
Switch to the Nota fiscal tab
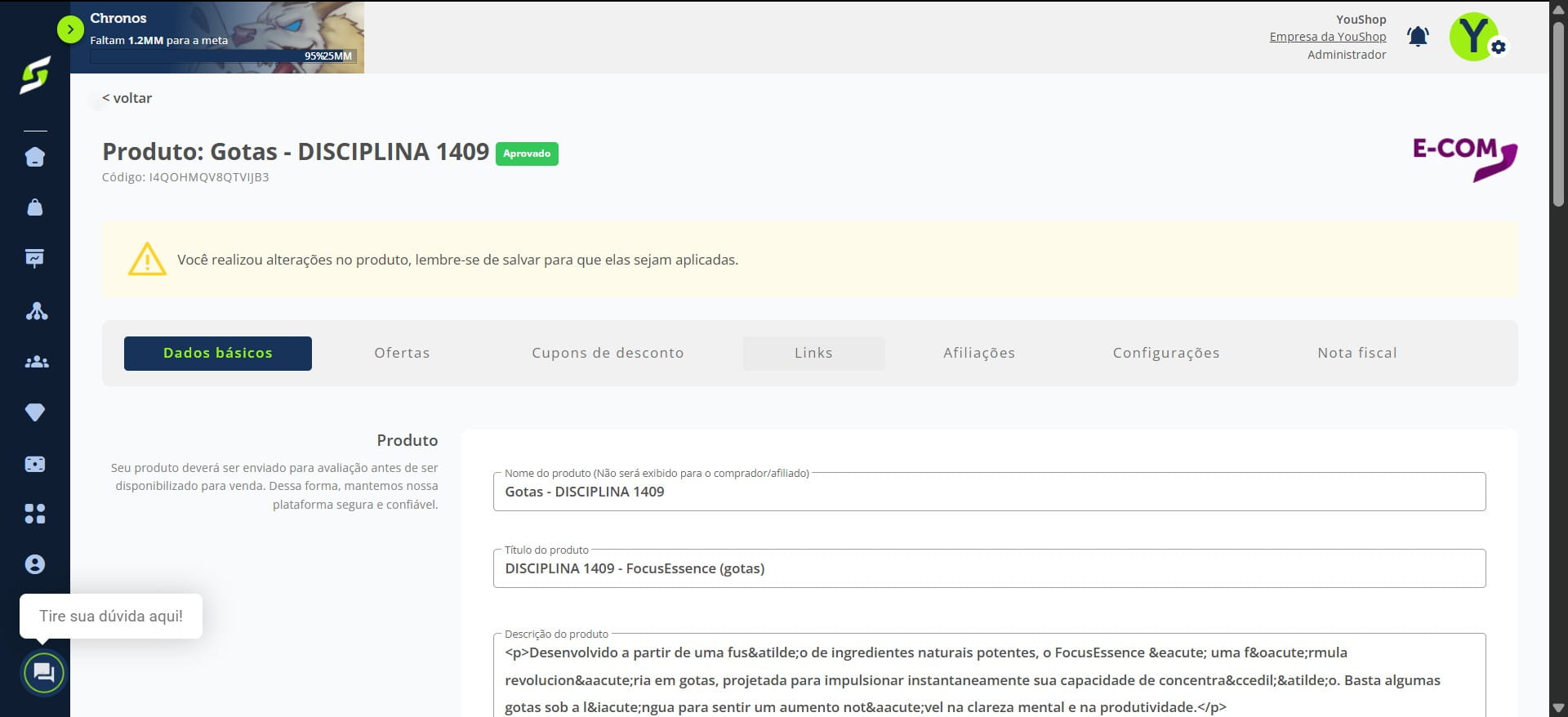point(1357,353)
